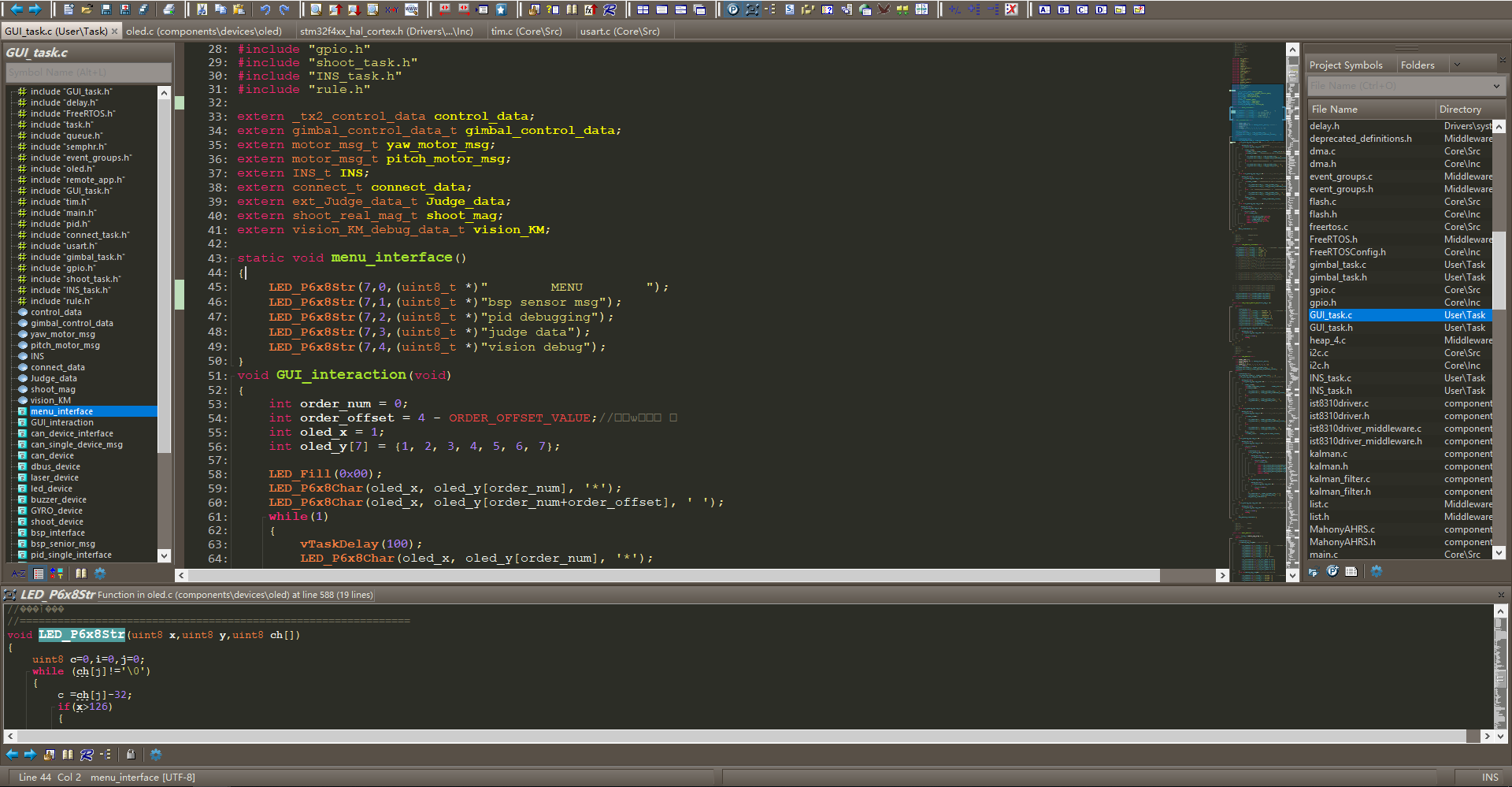Open Search Files with the magnifier icon

click(x=372, y=9)
